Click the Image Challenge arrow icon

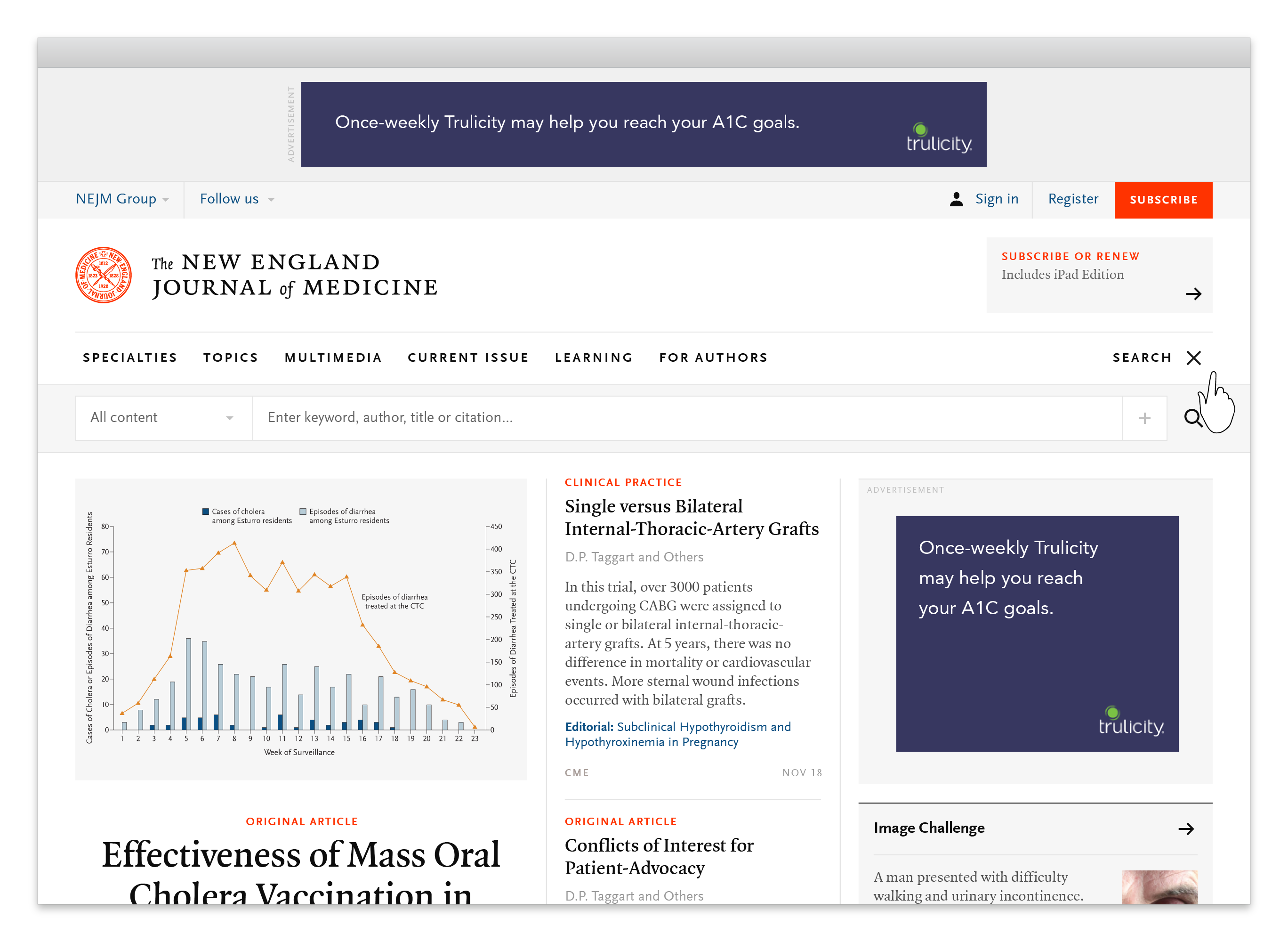1186,828
